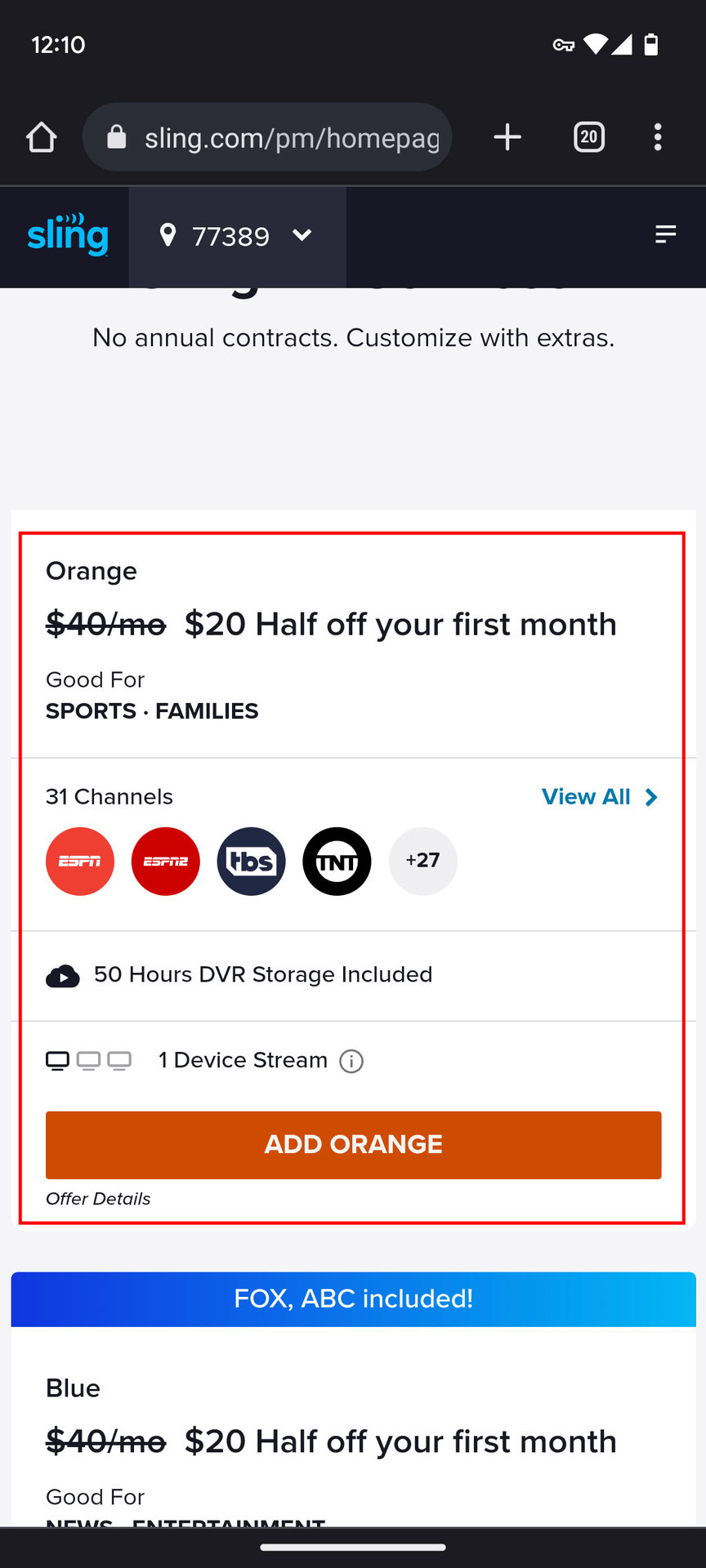Screen dimensions: 706x1568
Task: Expand the +27 more channels bubble
Action: [422, 862]
